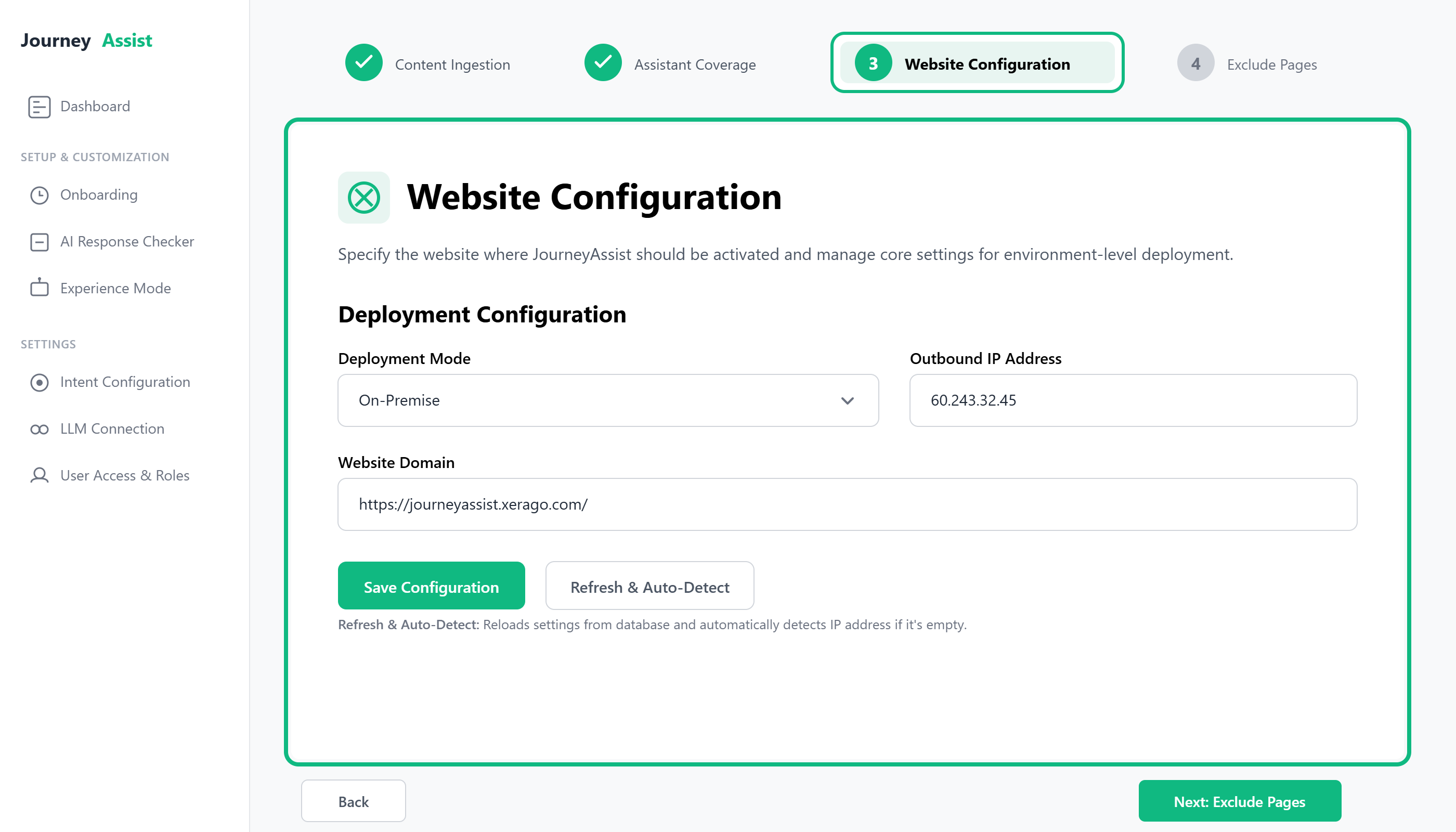Click the LLM Connection infinity icon
The image size is (1456, 832).
tap(40, 429)
